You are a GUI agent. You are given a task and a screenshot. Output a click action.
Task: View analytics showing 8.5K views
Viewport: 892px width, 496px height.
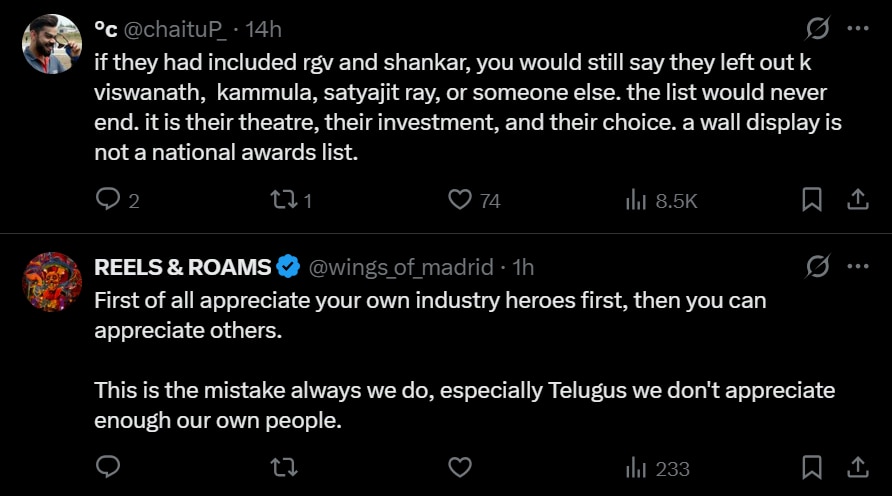pyautogui.click(x=636, y=200)
